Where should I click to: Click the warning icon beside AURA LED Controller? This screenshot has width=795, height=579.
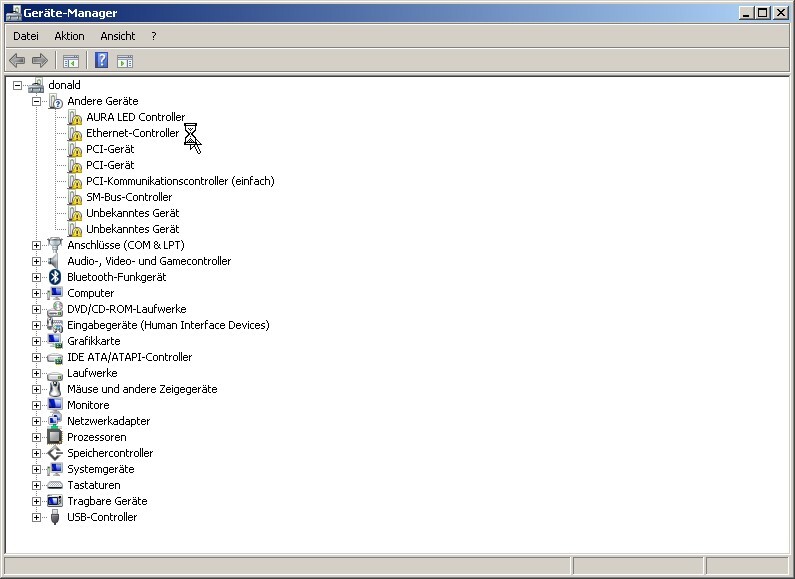tap(74, 117)
